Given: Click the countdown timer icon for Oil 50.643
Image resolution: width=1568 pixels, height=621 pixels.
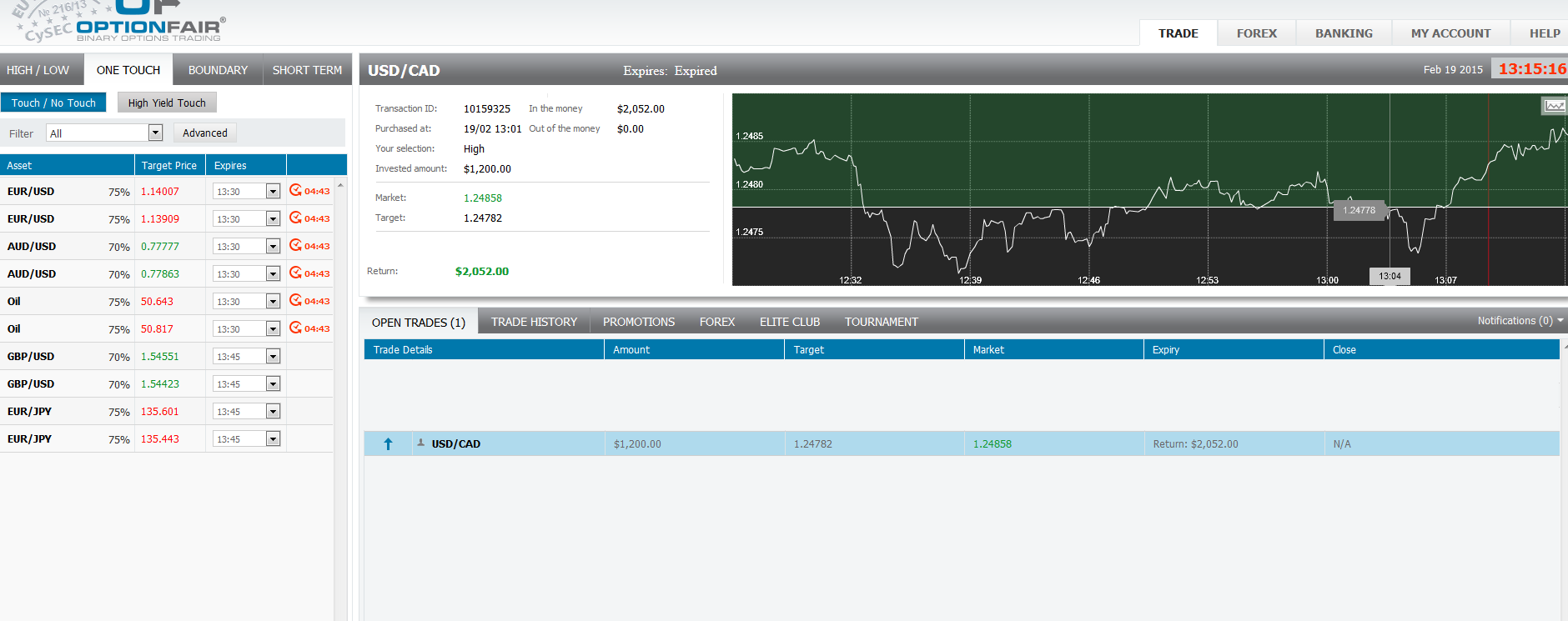Looking at the screenshot, I should coord(295,300).
